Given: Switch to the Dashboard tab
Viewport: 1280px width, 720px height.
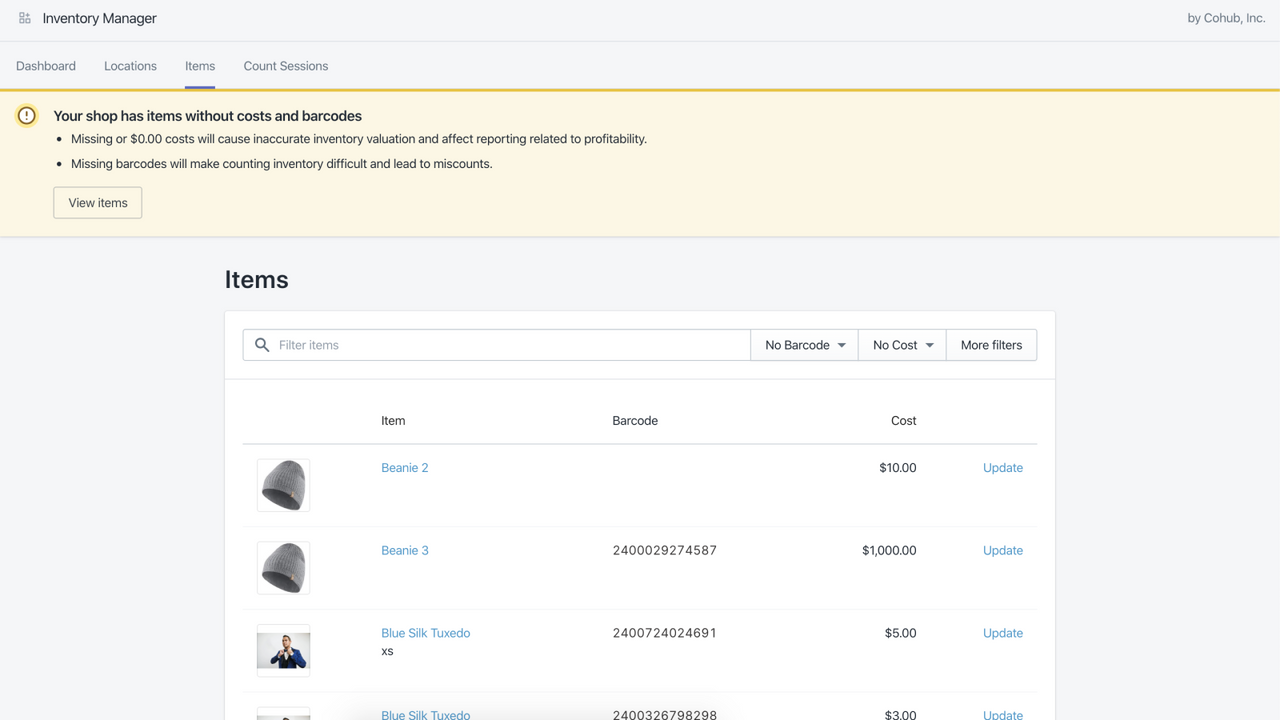Looking at the screenshot, I should (x=46, y=66).
